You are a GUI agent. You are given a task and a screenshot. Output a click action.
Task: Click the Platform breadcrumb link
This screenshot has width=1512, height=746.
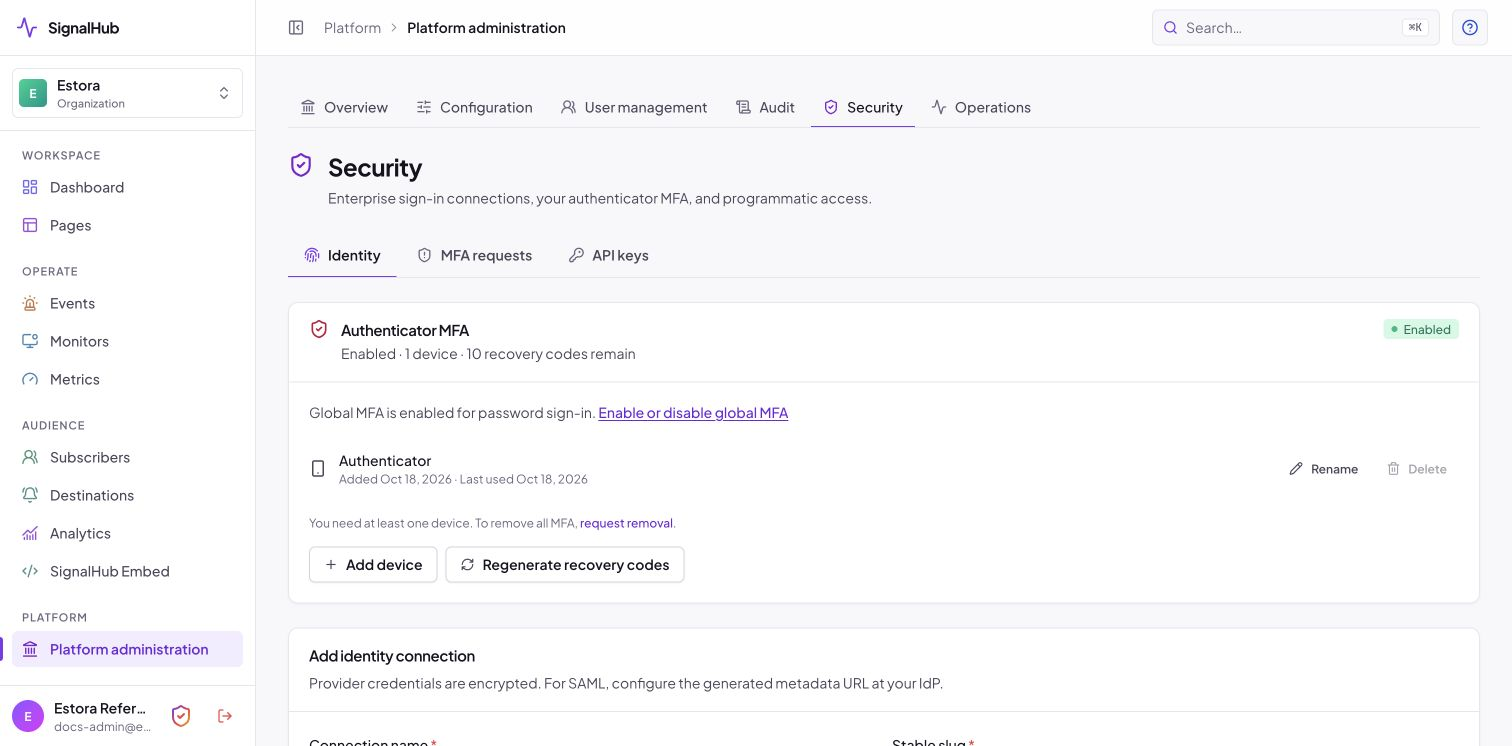click(352, 28)
